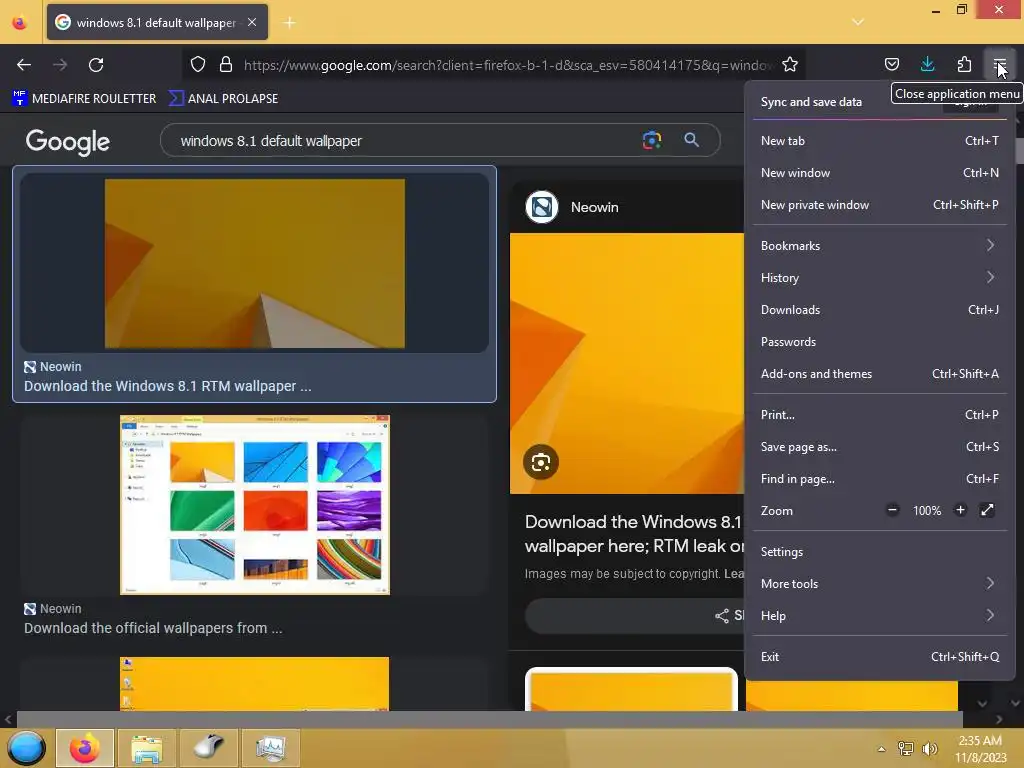Image resolution: width=1024 pixels, height=768 pixels.
Task: Open the list all tabs chevron
Action: [x=857, y=22]
